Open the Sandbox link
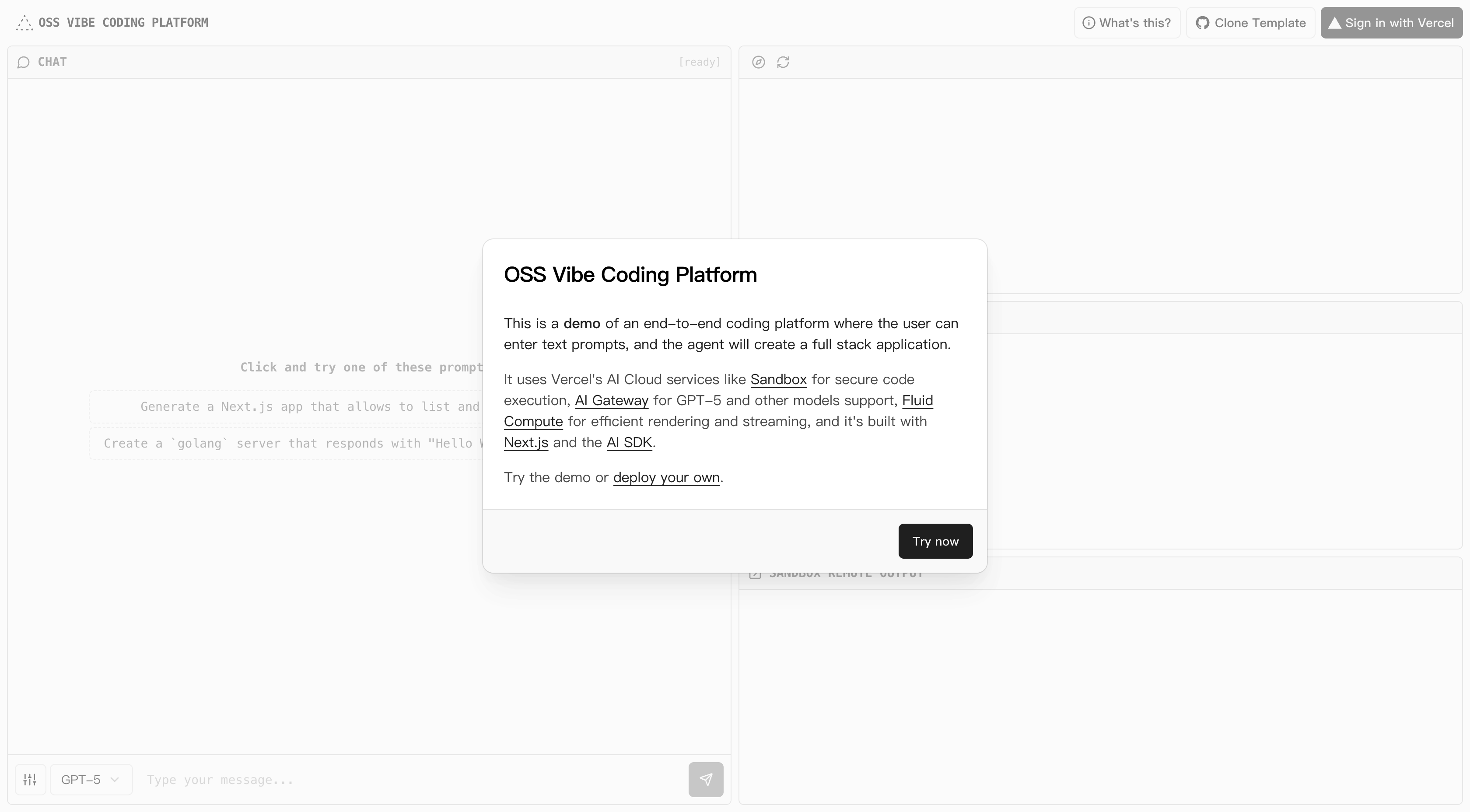 (x=778, y=379)
